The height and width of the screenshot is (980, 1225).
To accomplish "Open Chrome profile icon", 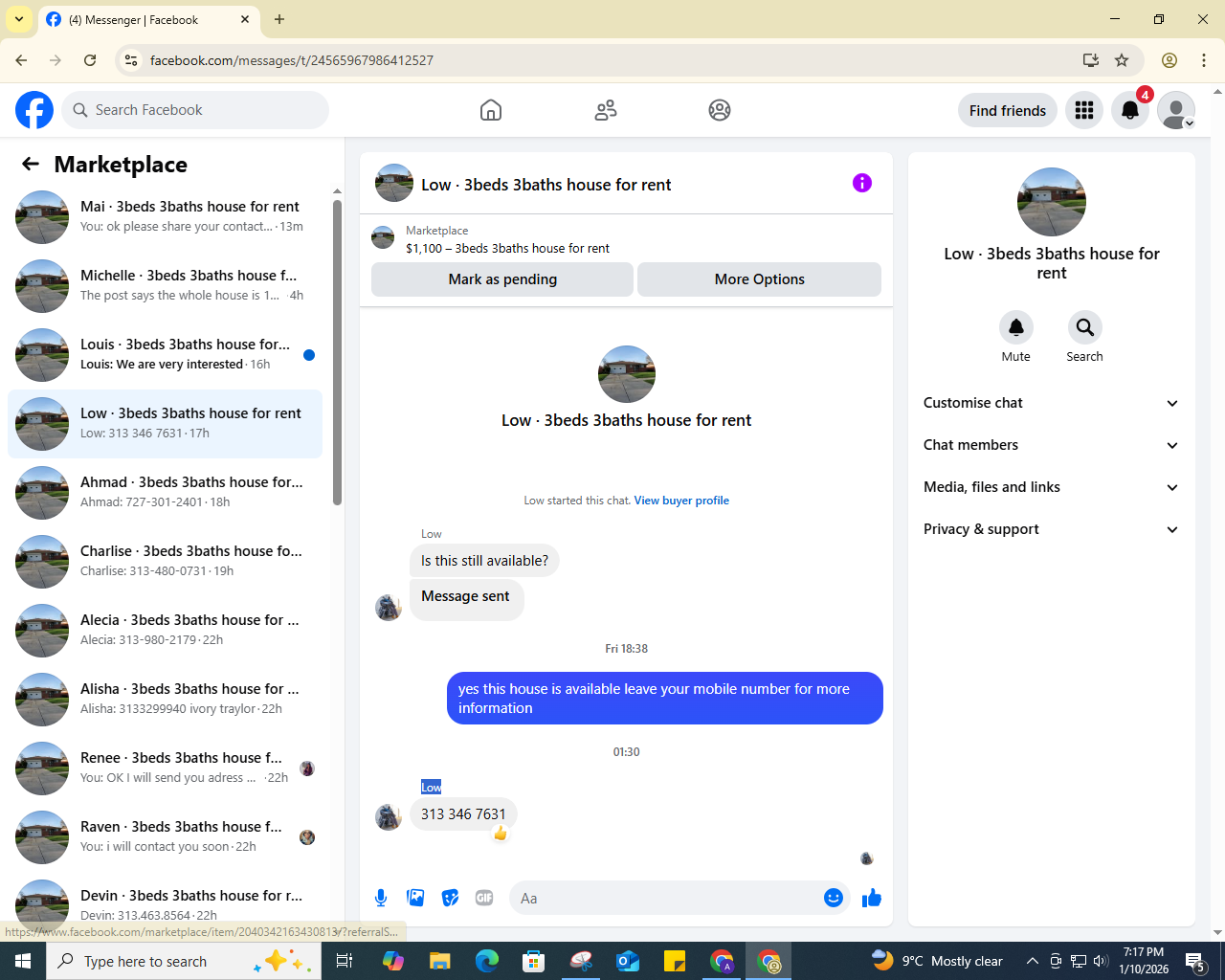I will 1169,60.
